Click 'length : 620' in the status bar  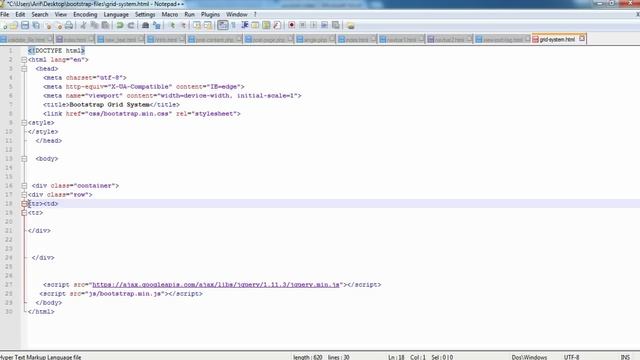[x=307, y=357]
